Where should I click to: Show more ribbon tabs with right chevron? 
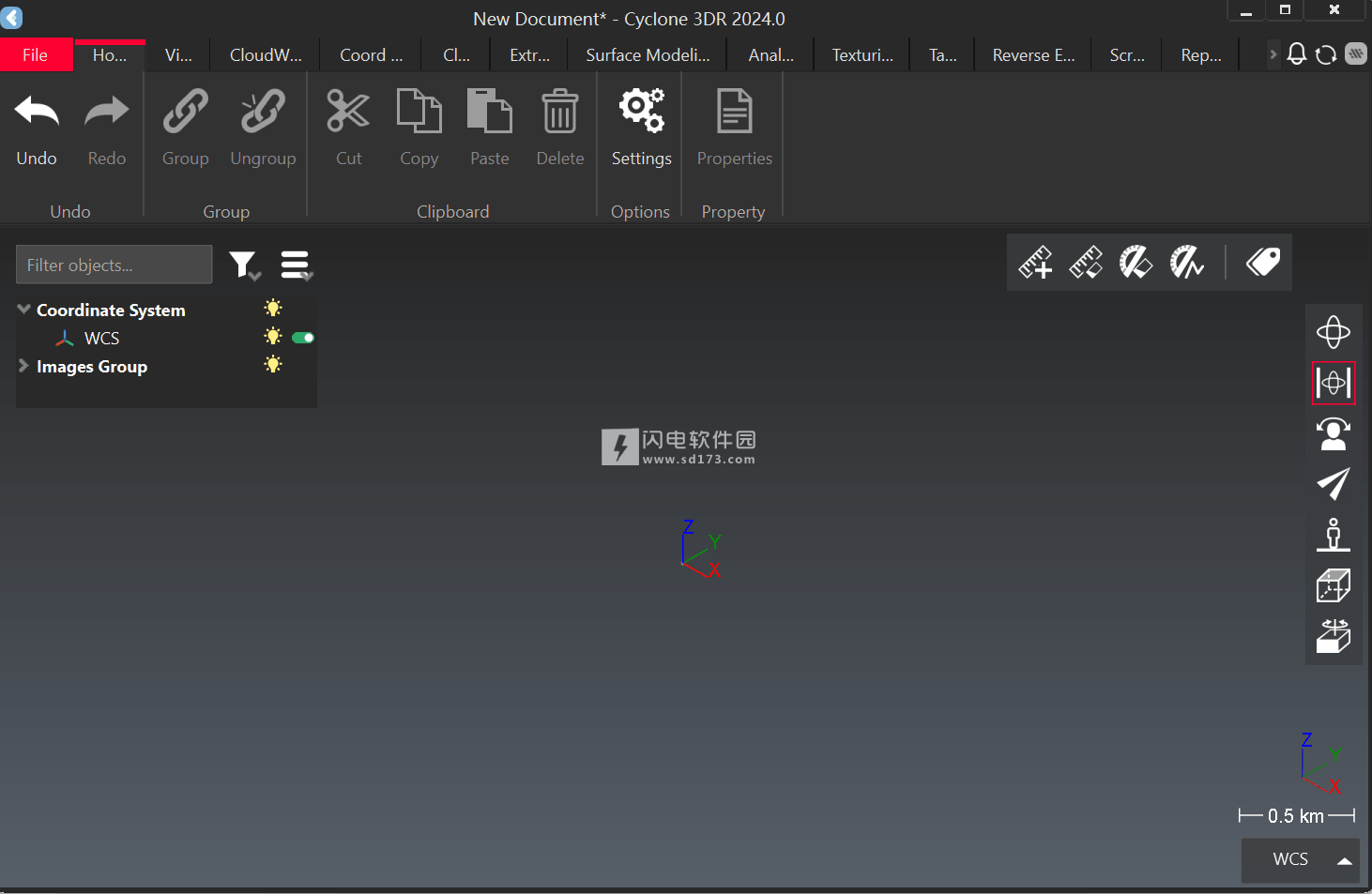pyautogui.click(x=1273, y=54)
